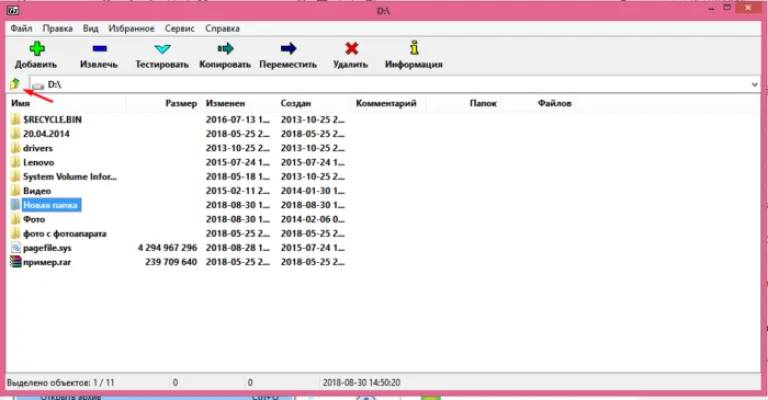
Task: Click the green plus Add icon
Action: [x=37, y=48]
